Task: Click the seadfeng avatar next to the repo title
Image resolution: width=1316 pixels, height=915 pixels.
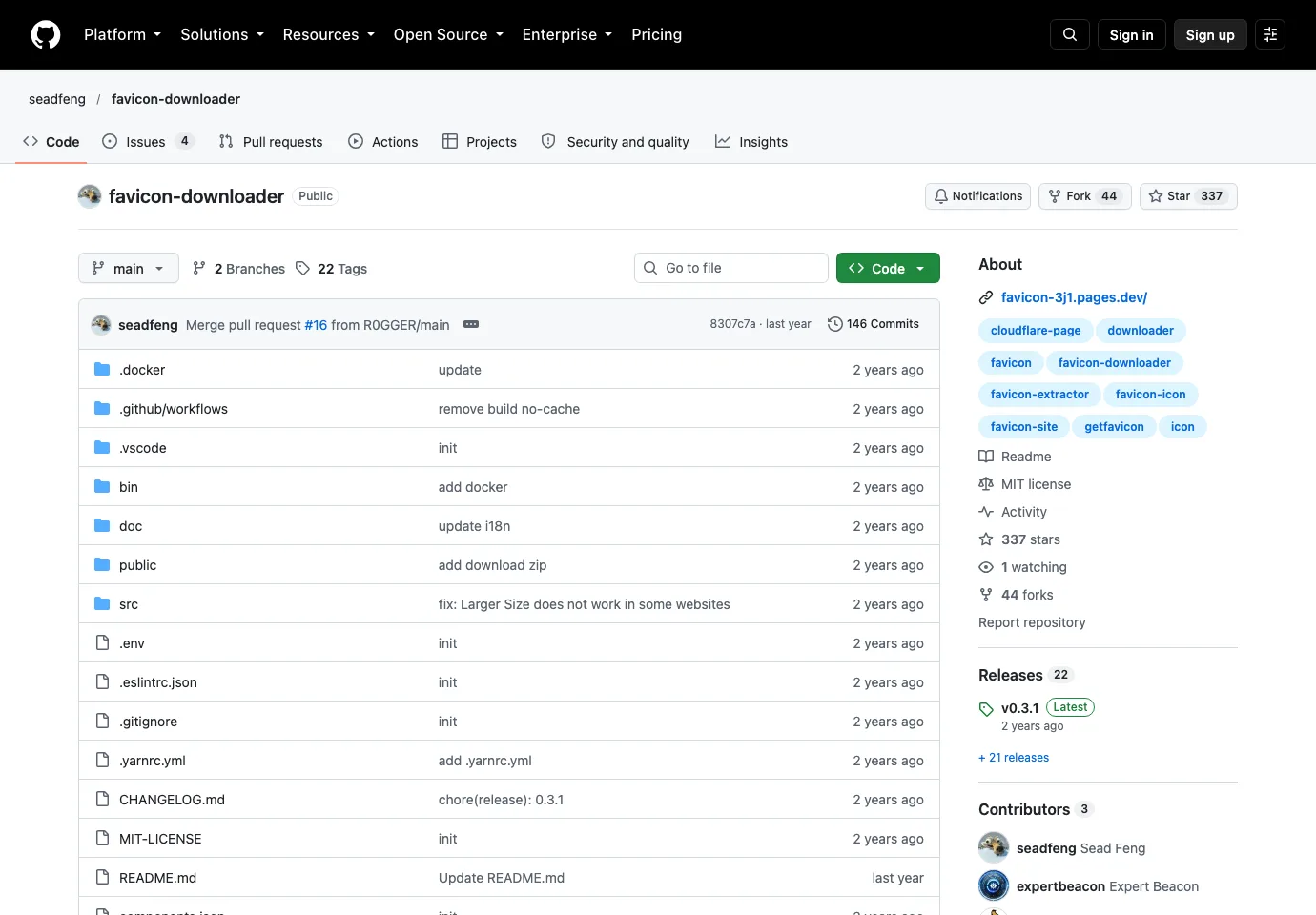Action: pyautogui.click(x=90, y=196)
